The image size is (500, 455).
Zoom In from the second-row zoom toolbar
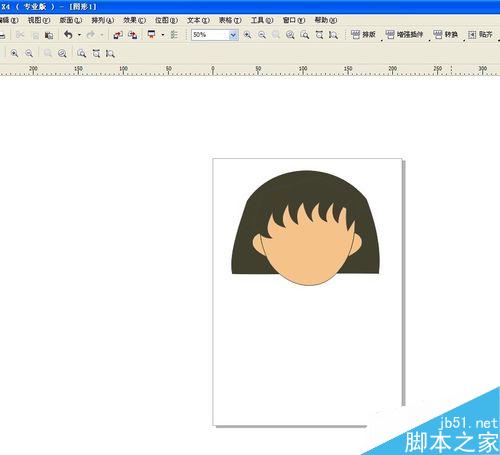(x=14, y=53)
